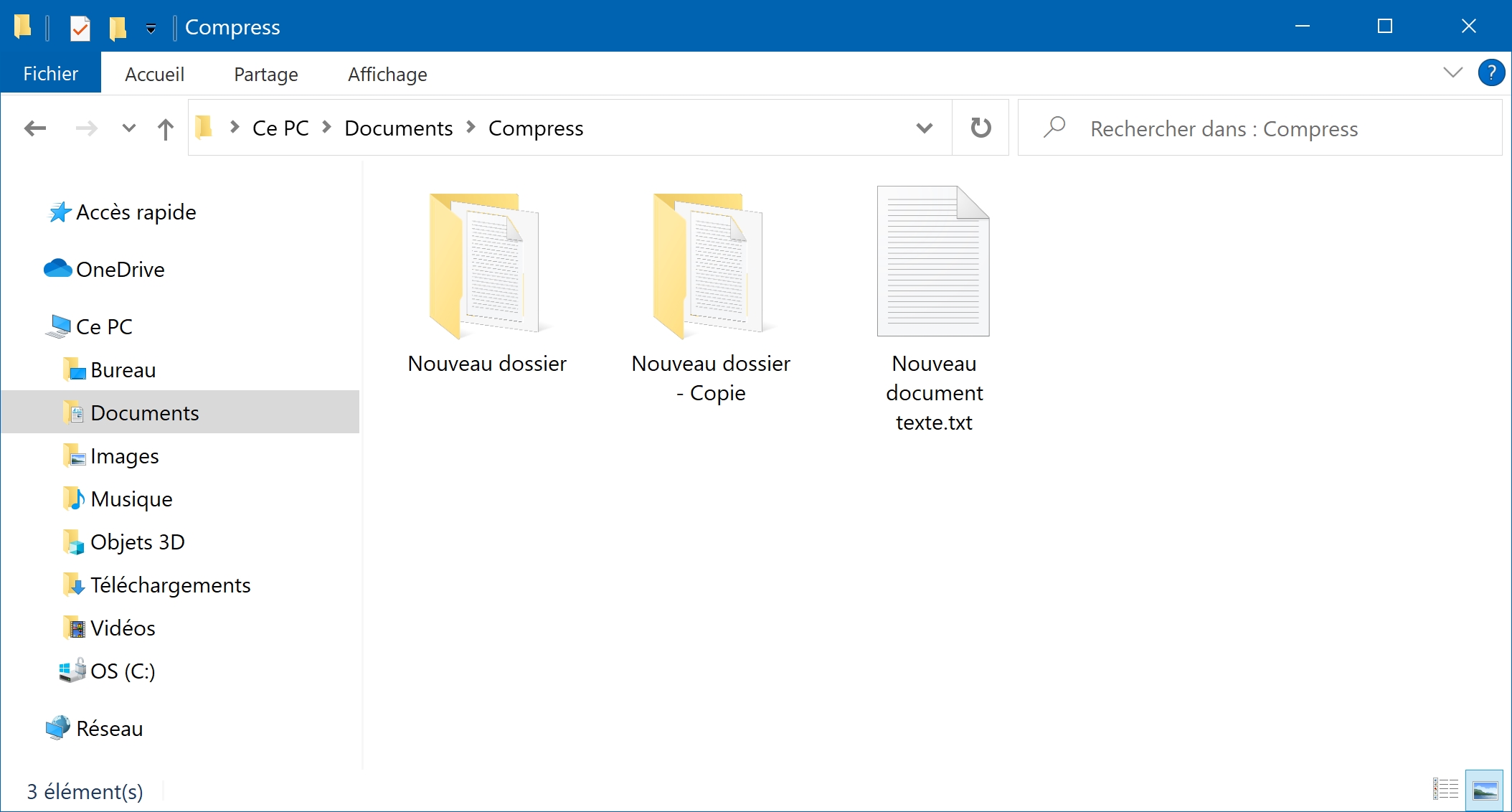This screenshot has width=1512, height=812.
Task: Open Musique in the navigation pane
Action: 118,499
